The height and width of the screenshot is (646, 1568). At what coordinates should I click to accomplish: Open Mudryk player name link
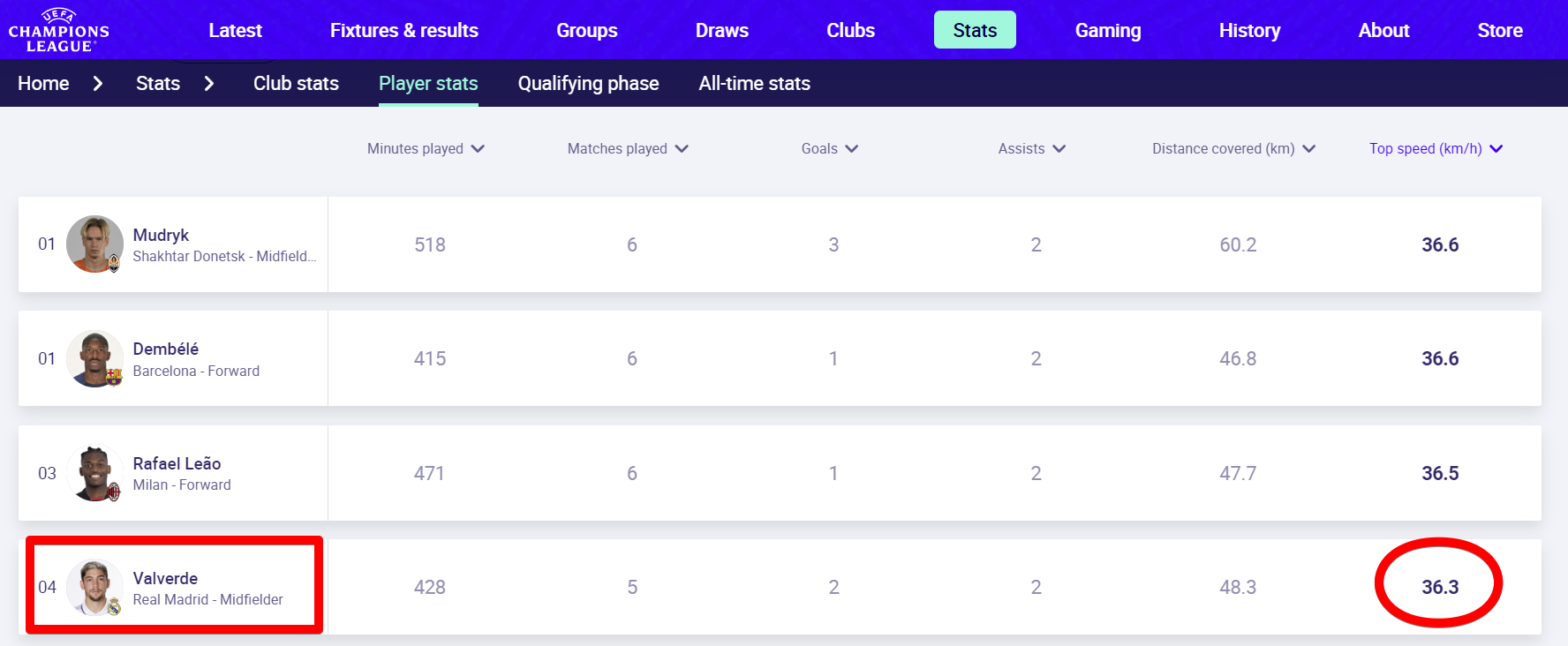pos(161,235)
